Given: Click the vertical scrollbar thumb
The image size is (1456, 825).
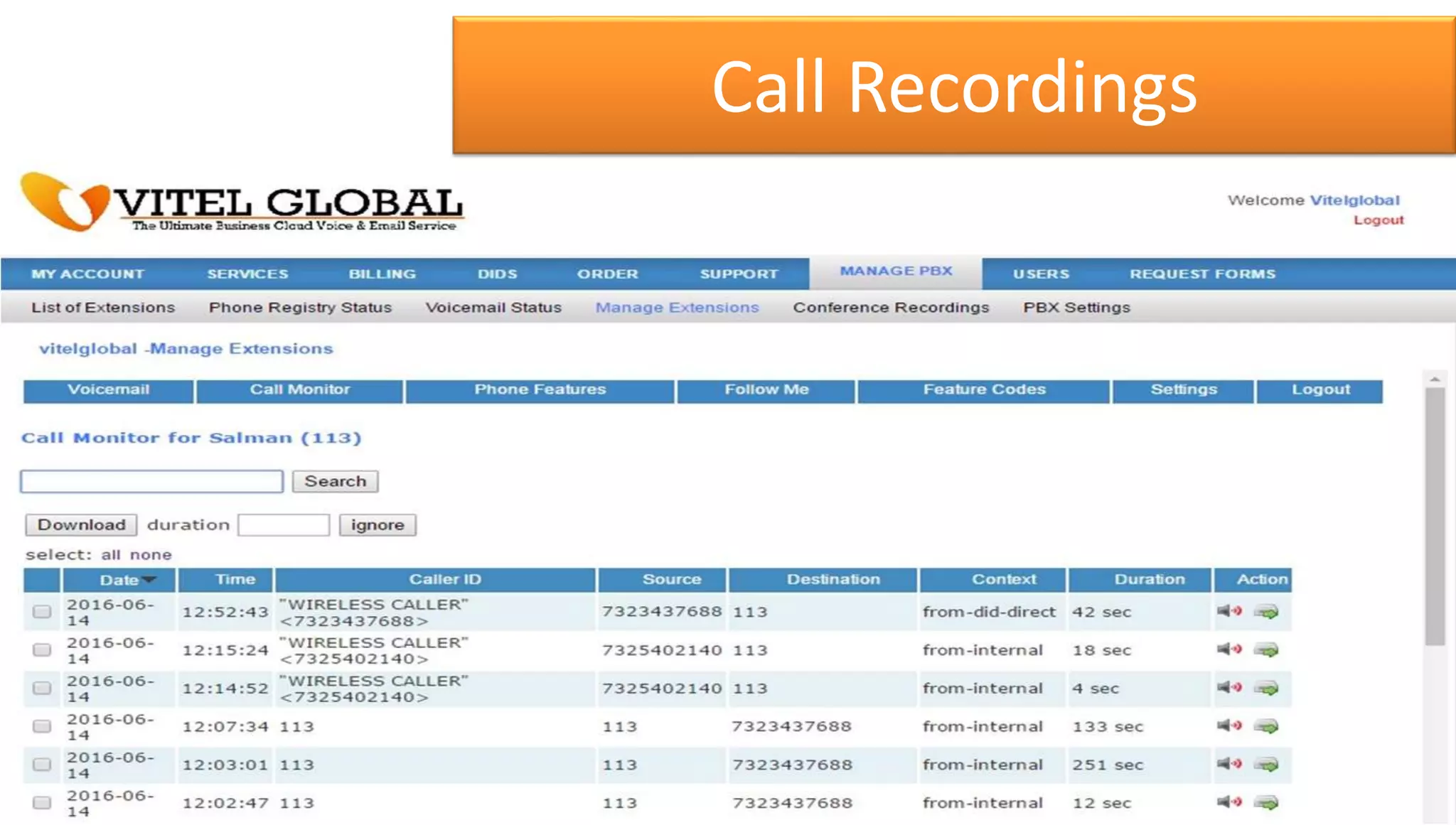Looking at the screenshot, I should tap(1435, 516).
